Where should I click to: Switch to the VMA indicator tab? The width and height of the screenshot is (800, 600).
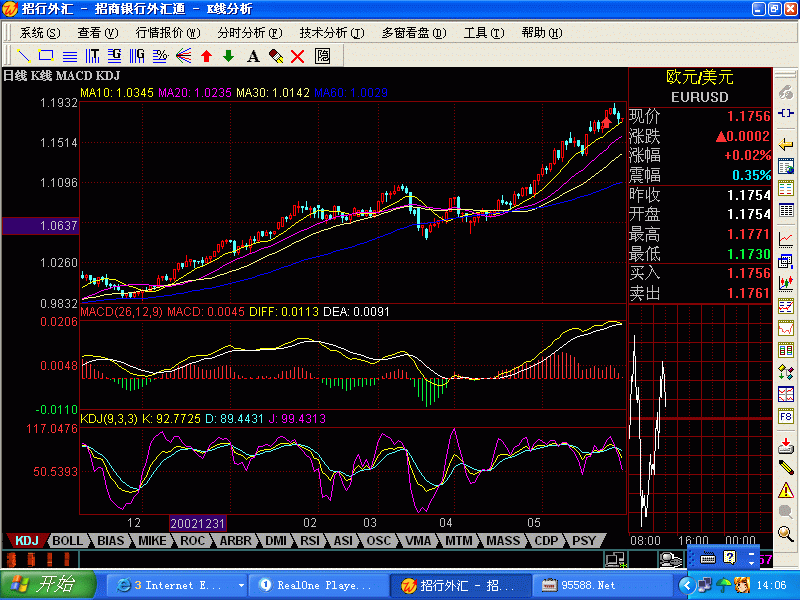click(x=418, y=541)
